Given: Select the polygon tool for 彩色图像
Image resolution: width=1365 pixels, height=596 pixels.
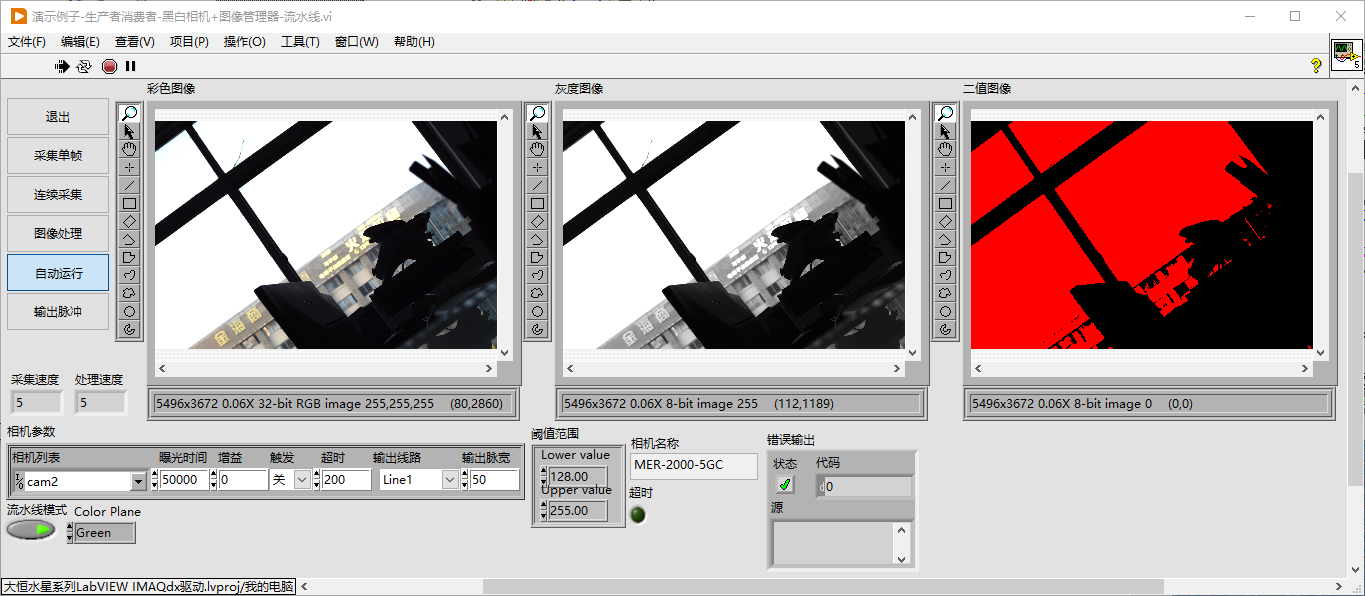Looking at the screenshot, I should (x=130, y=257).
